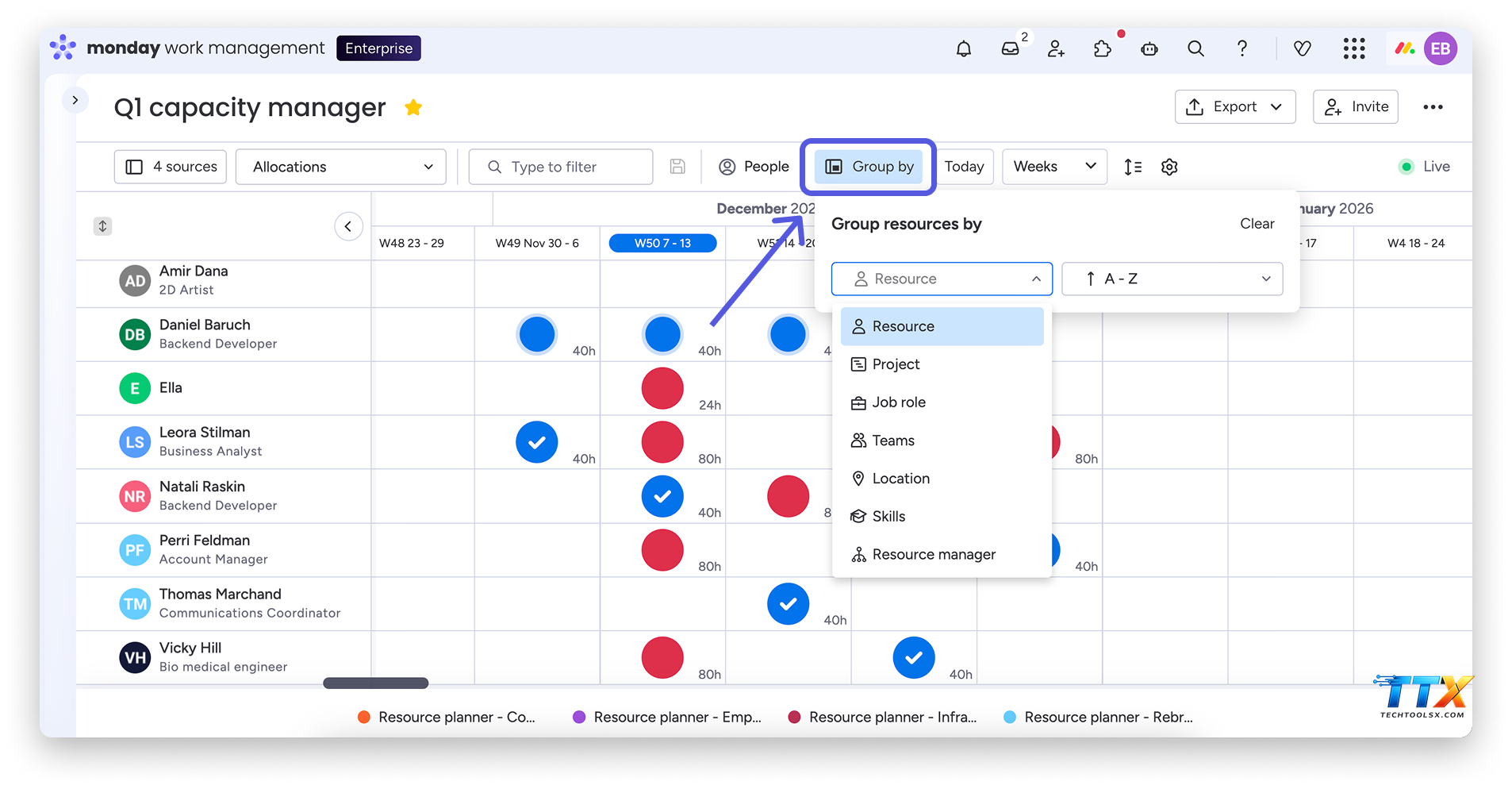Focus the Type to filter field

tap(561, 167)
